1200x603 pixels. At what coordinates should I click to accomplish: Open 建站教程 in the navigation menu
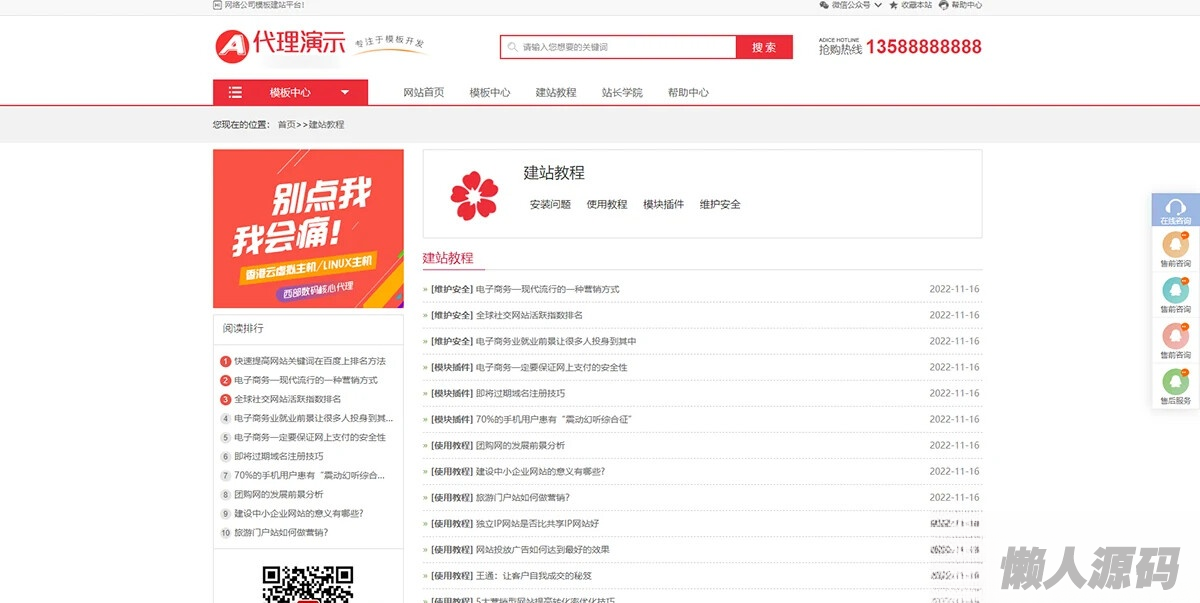pos(556,92)
